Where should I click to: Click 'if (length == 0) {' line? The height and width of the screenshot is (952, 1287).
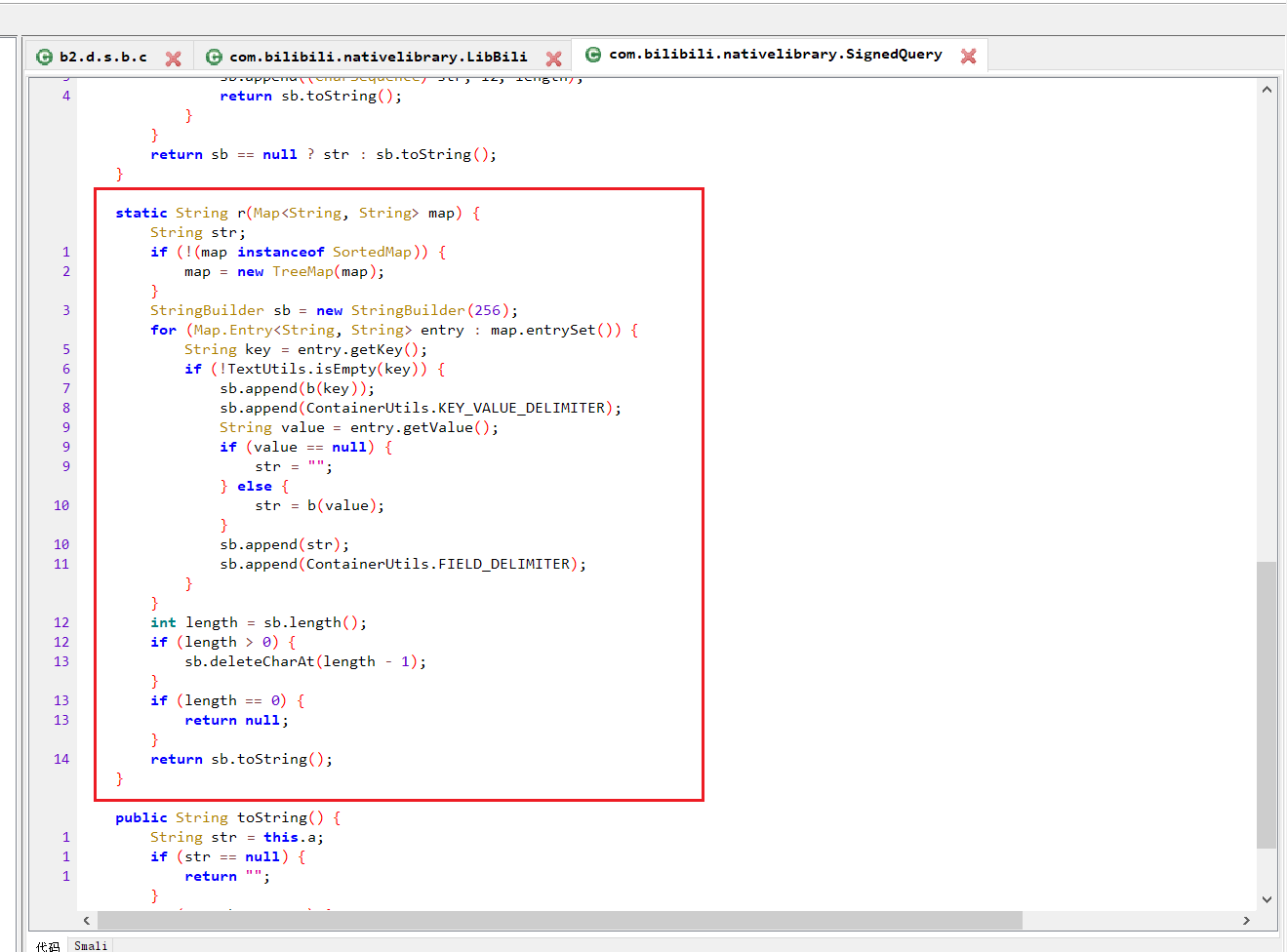click(x=227, y=700)
